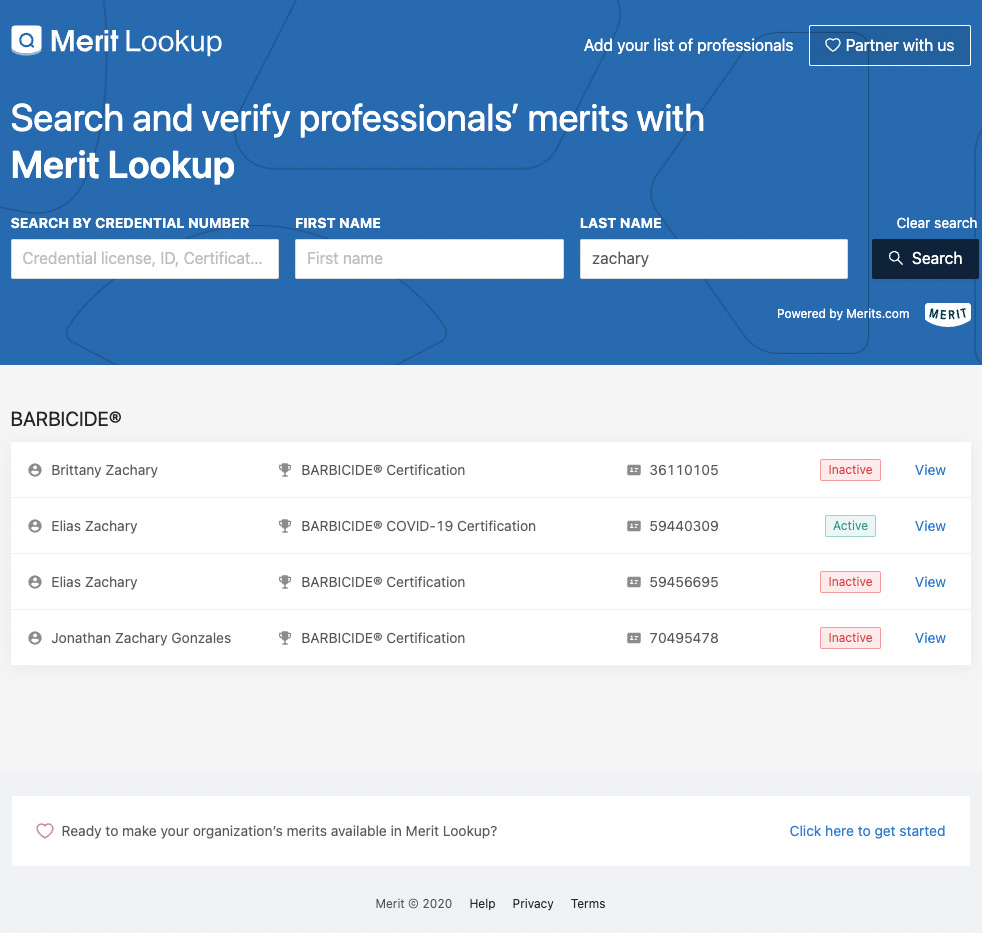Open Add your list of professionals
Image resolution: width=982 pixels, height=933 pixels.
tap(688, 45)
